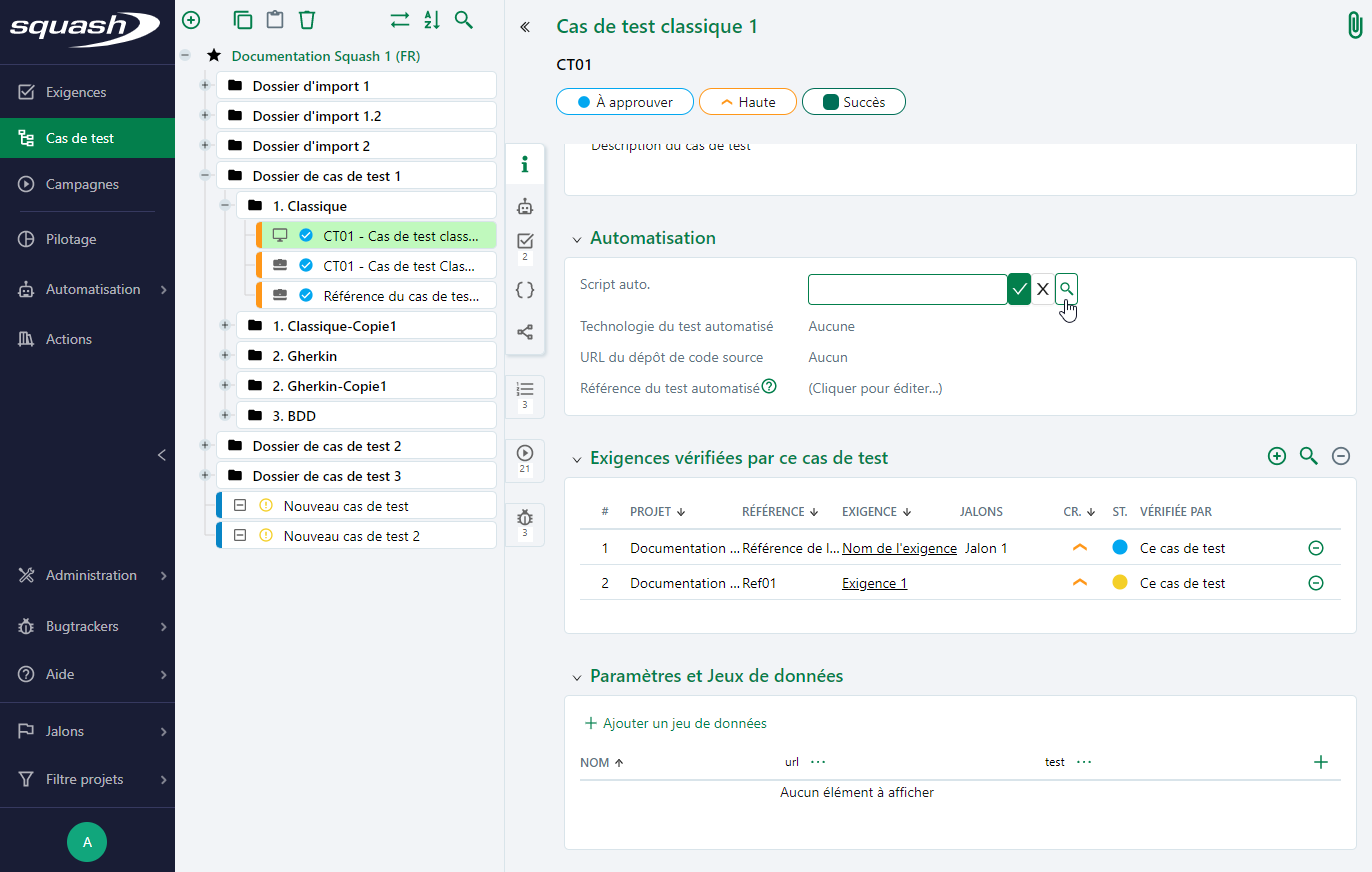Open the parameters curly-braces panel tab
This screenshot has width=1372, height=872.
coord(525,289)
